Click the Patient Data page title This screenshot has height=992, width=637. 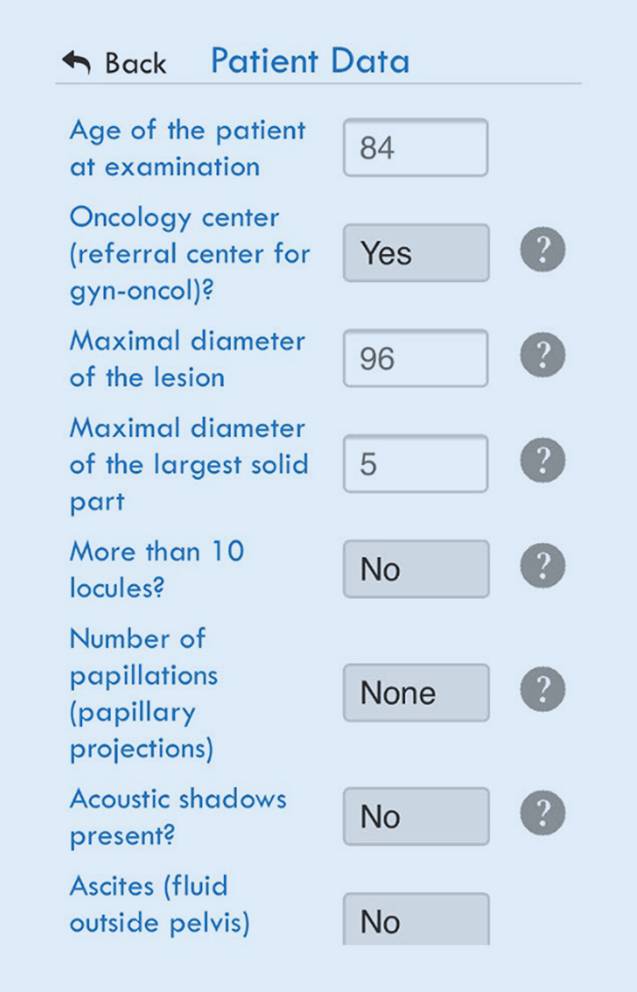pos(310,61)
